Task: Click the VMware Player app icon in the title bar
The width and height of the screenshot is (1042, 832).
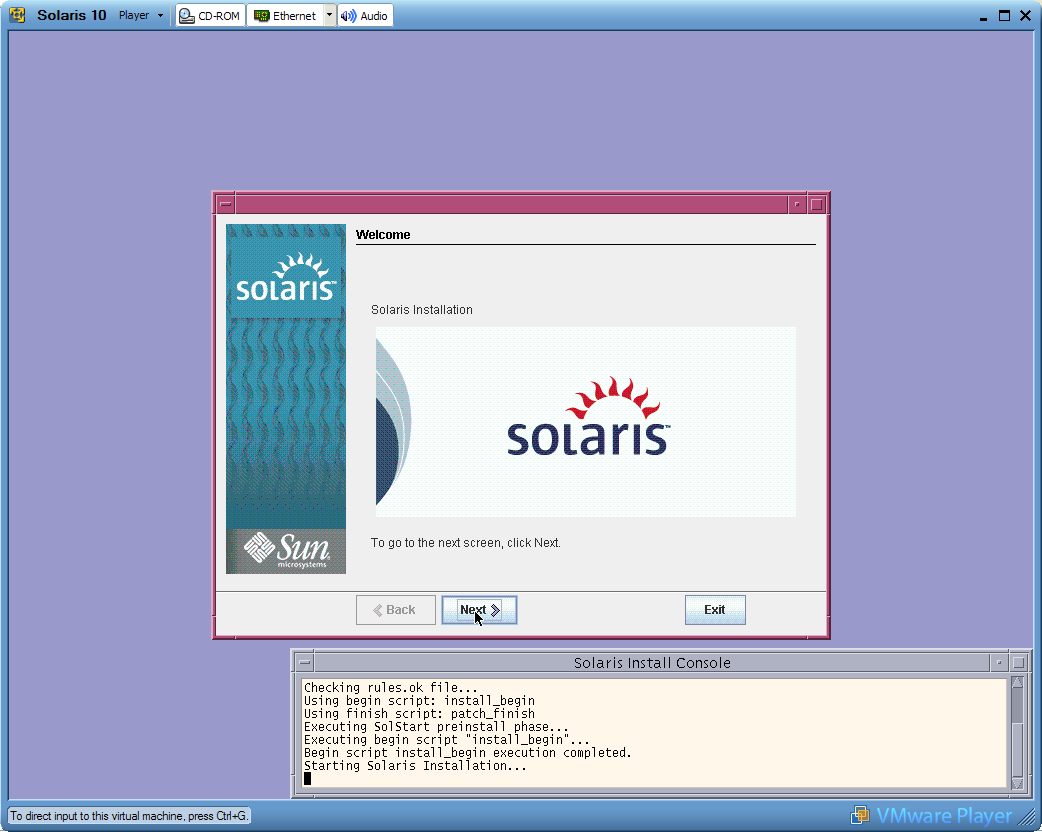Action: 17,15
